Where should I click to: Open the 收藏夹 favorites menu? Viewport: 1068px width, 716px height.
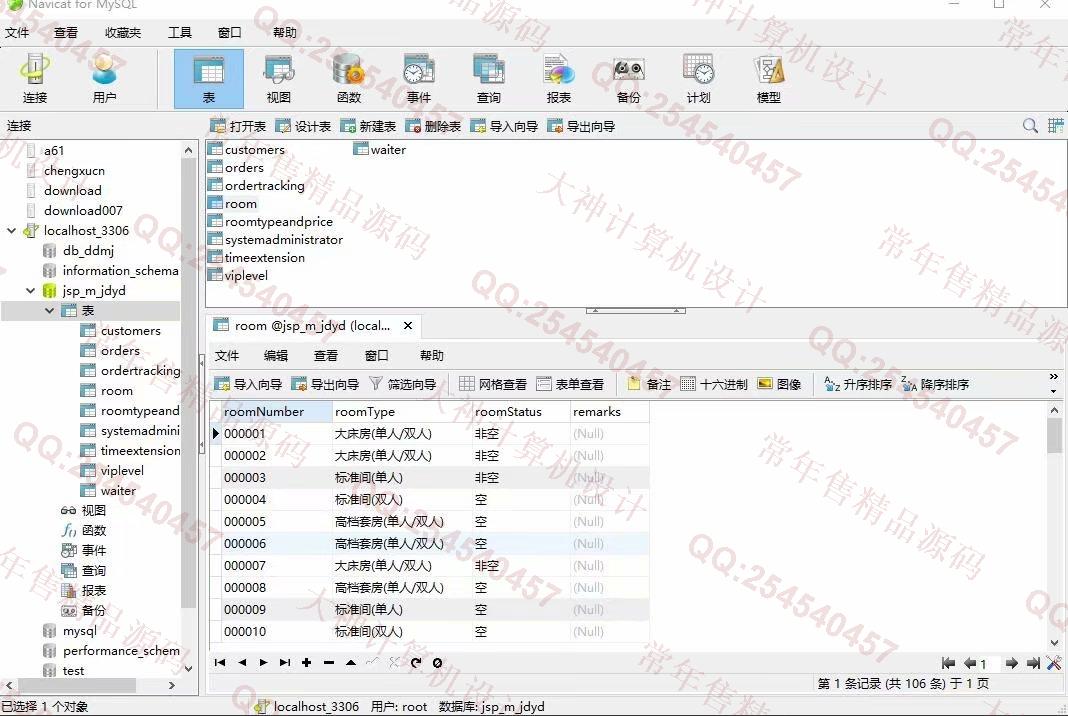click(x=123, y=32)
